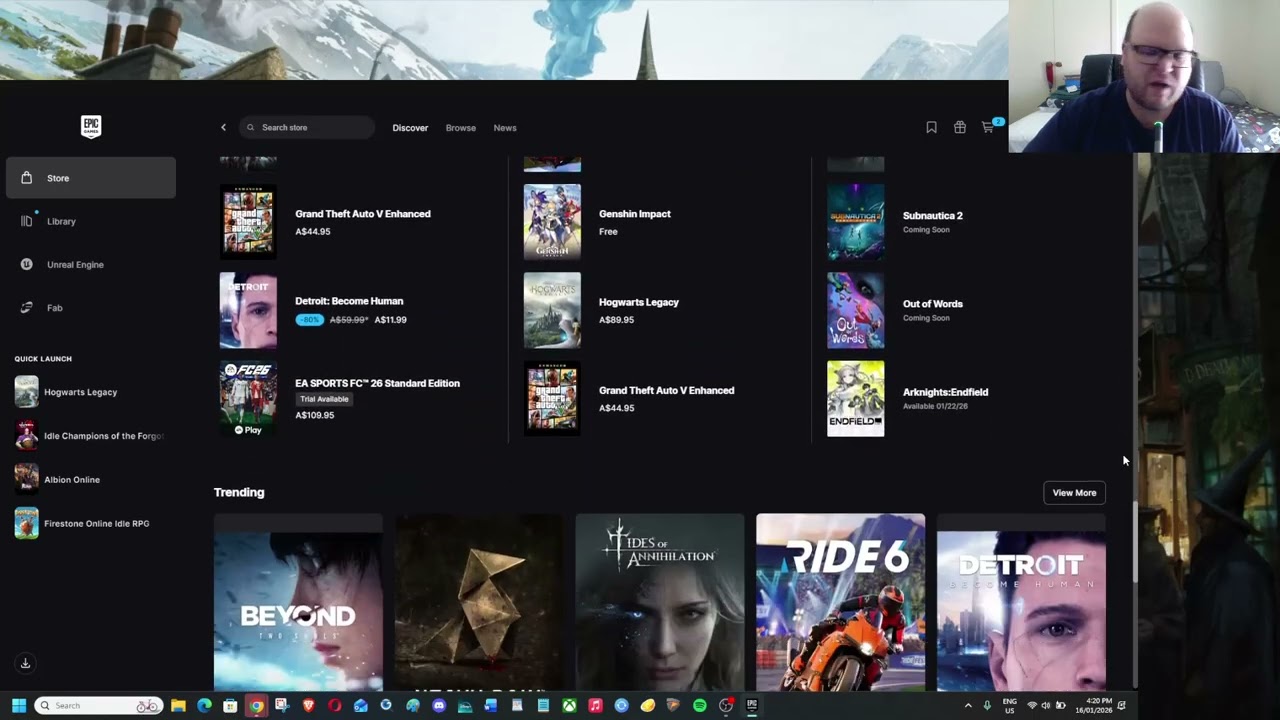This screenshot has width=1280, height=720.
Task: Go back with the arrow beside search
Action: 223,127
